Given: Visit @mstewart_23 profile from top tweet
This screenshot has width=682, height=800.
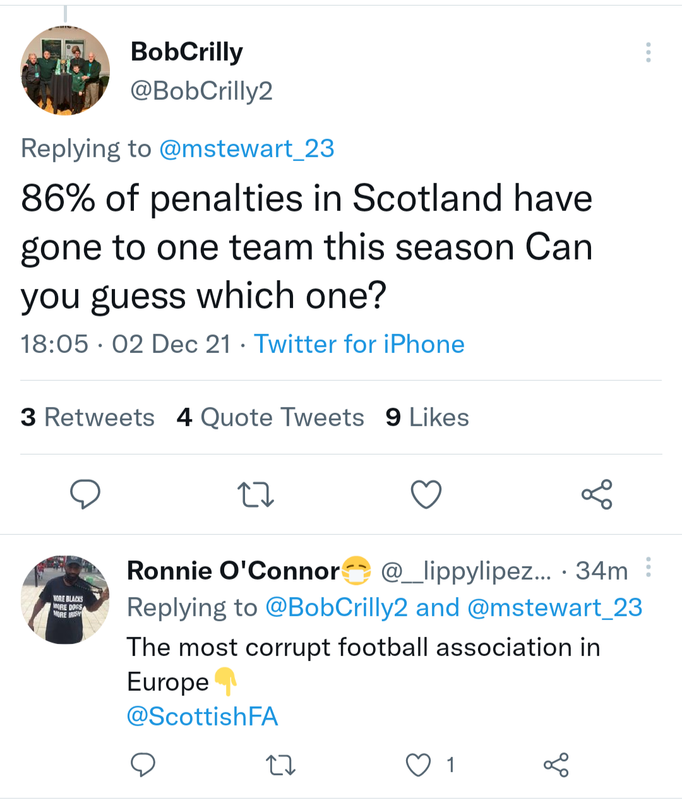Looking at the screenshot, I should click(x=246, y=149).
